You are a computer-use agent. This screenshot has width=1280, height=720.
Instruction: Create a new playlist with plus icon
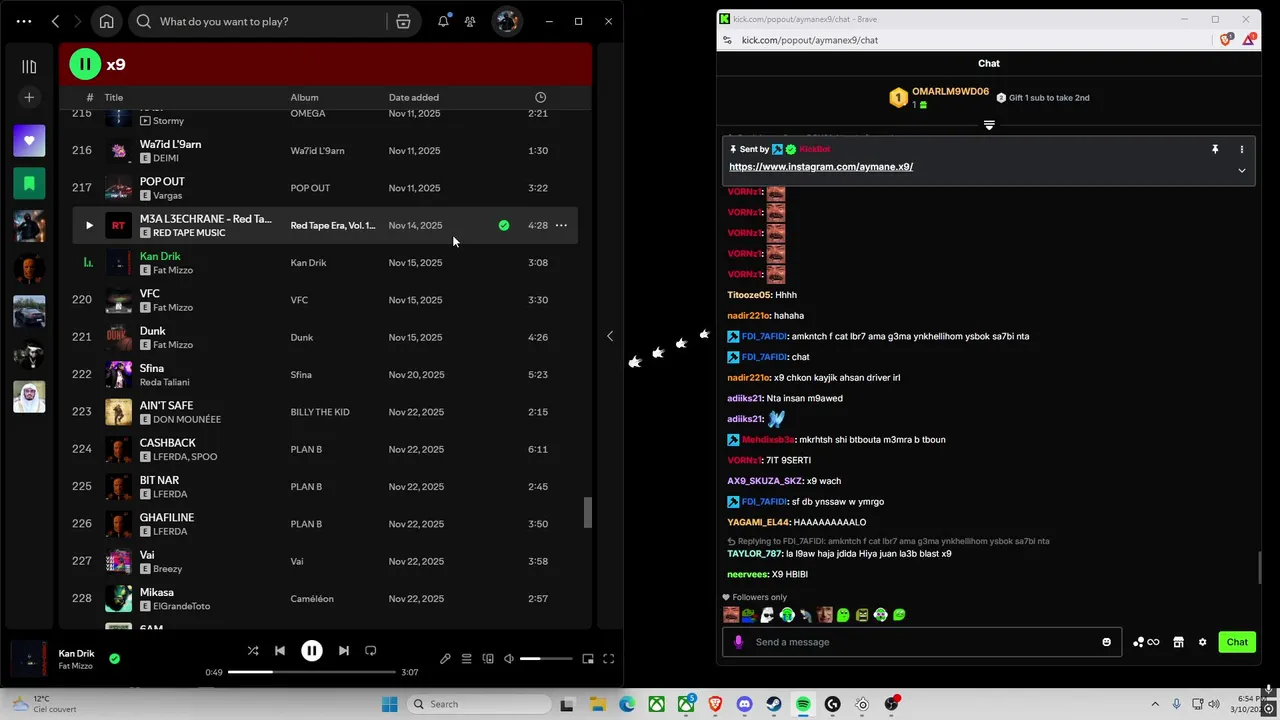click(29, 97)
